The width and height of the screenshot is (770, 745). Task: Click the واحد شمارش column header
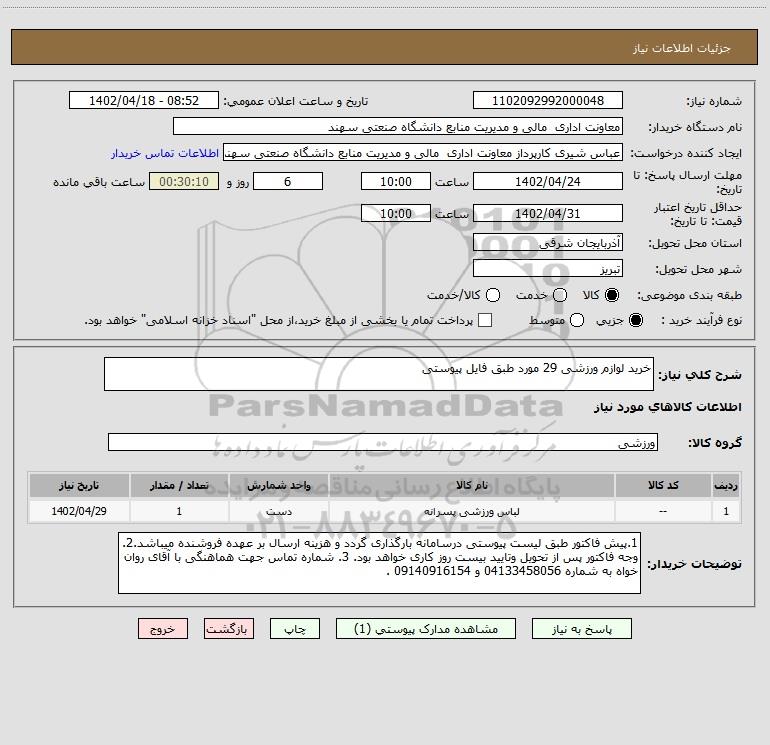point(278,485)
